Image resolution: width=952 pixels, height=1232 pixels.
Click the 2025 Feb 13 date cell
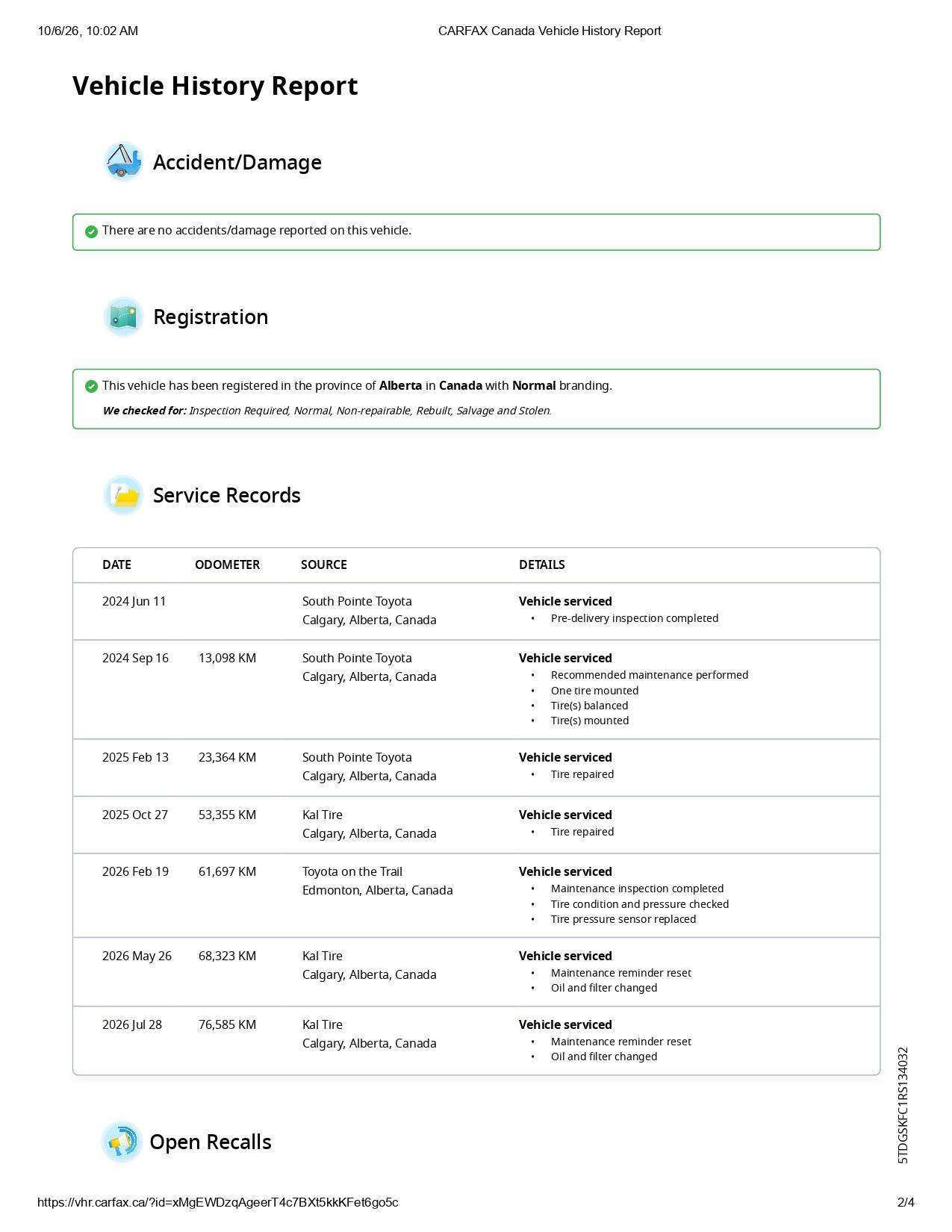135,757
